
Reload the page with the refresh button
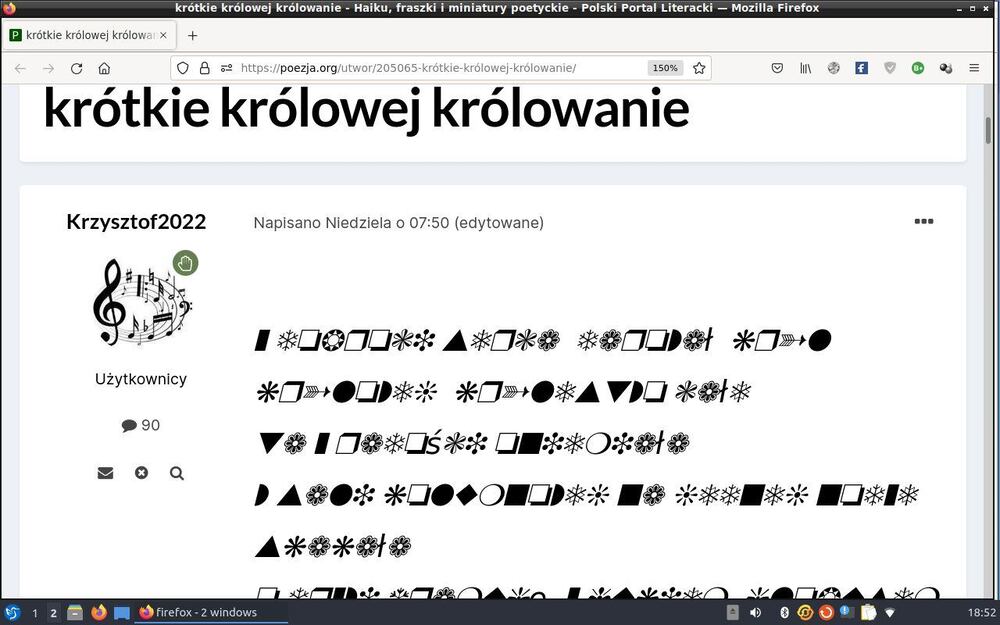point(76,69)
